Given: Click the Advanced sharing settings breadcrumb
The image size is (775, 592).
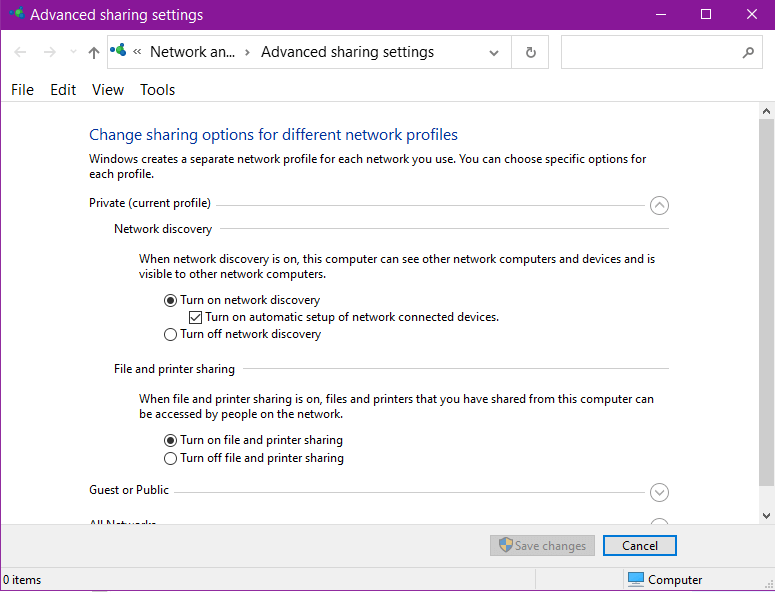Looking at the screenshot, I should tap(347, 52).
